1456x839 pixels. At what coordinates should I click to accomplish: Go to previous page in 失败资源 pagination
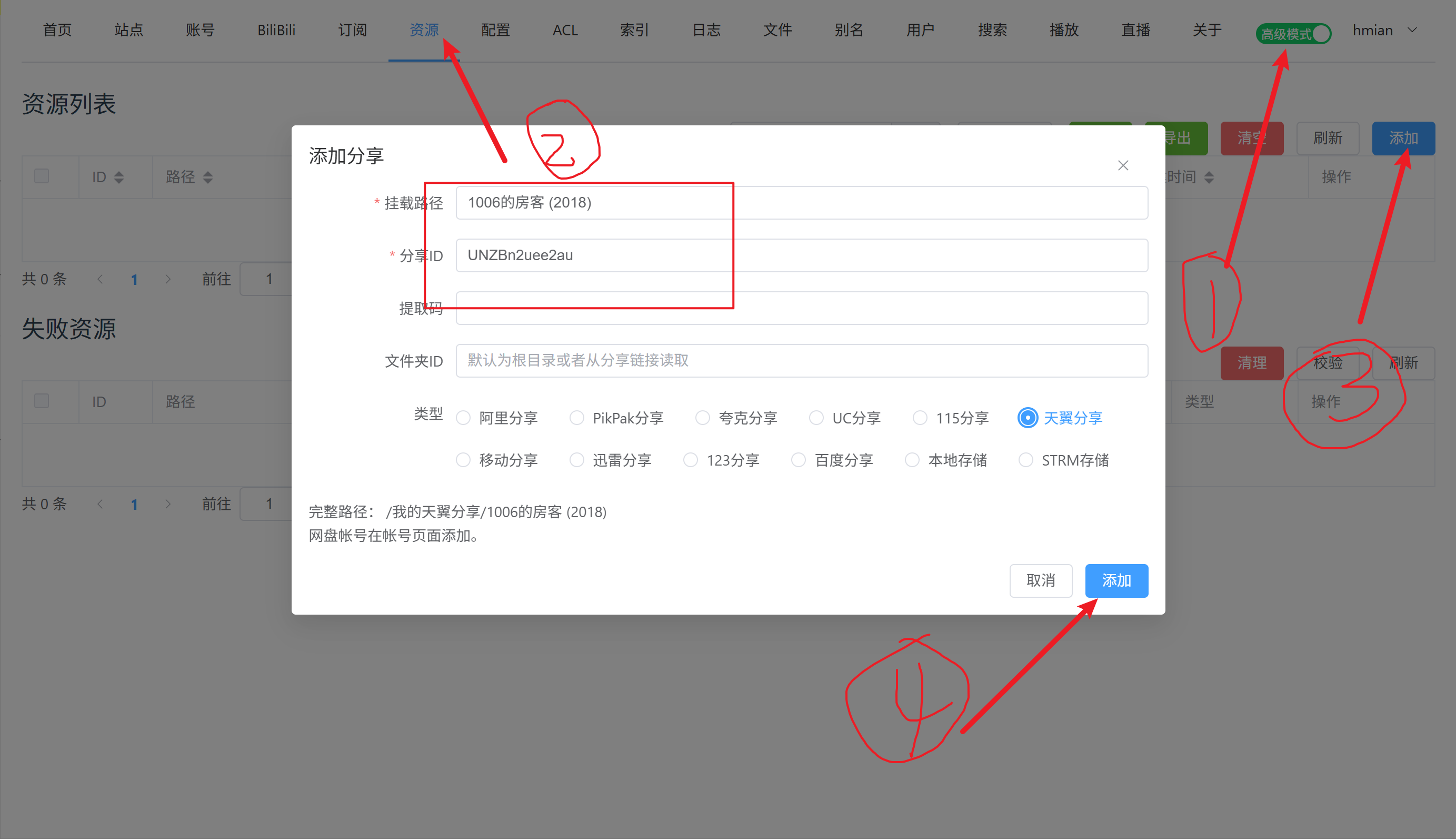100,504
